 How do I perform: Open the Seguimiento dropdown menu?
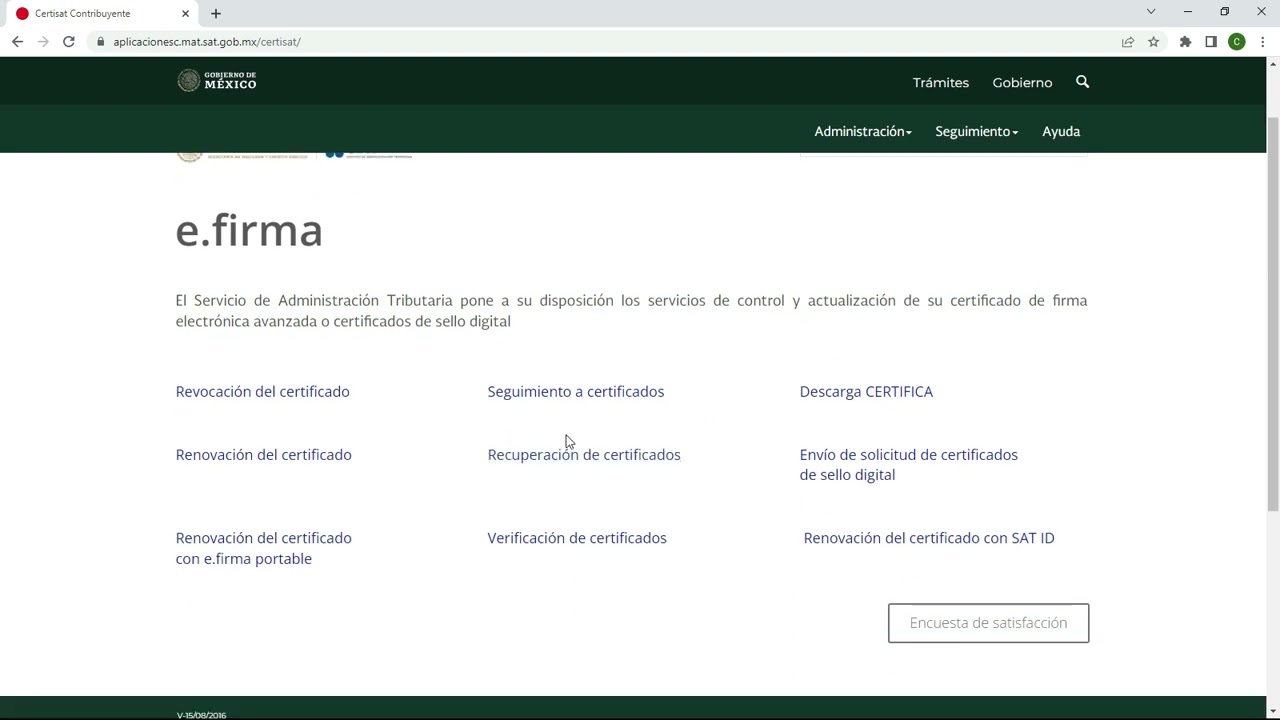(975, 131)
